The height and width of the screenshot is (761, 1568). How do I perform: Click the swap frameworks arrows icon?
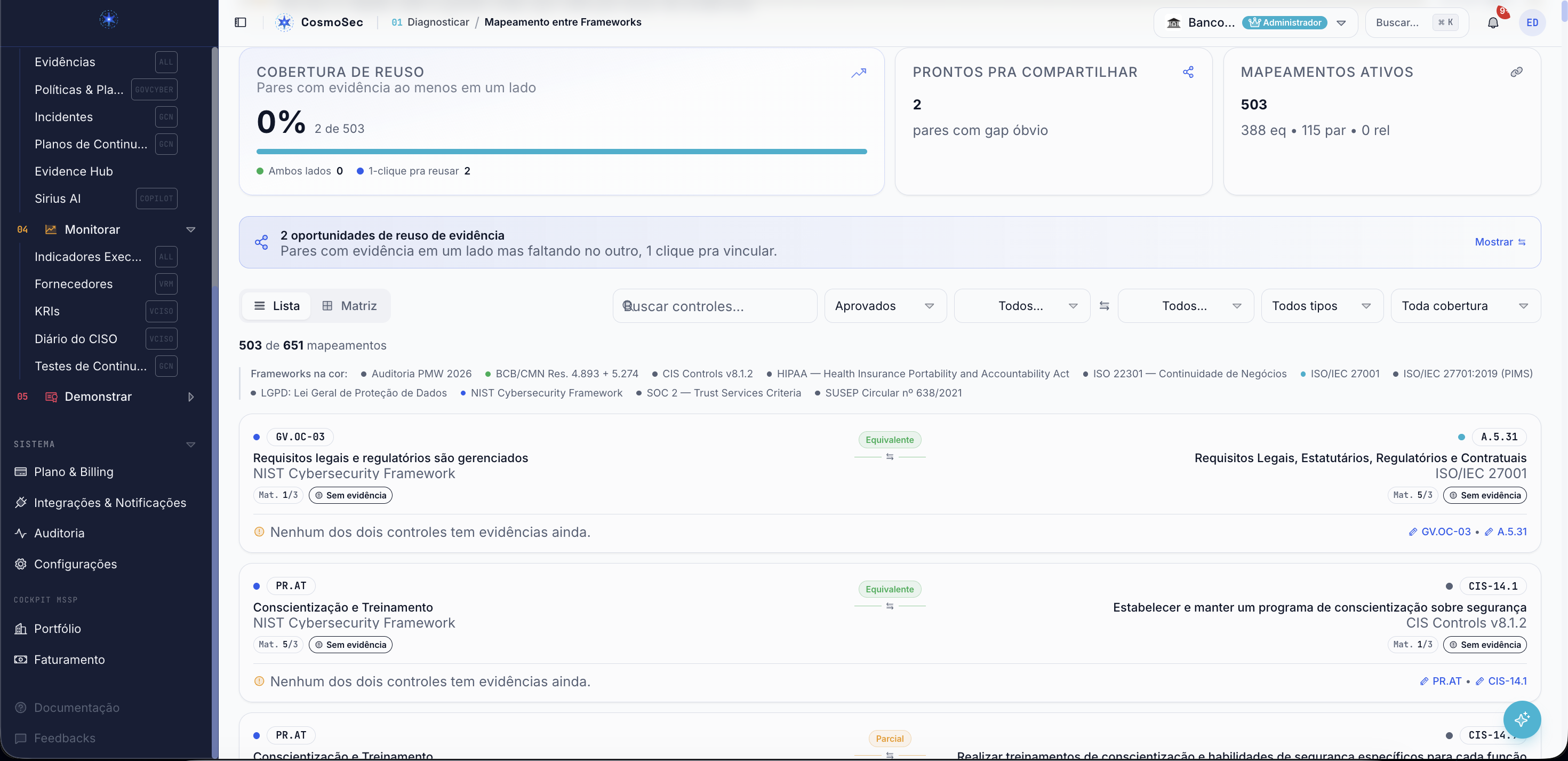tap(1104, 306)
